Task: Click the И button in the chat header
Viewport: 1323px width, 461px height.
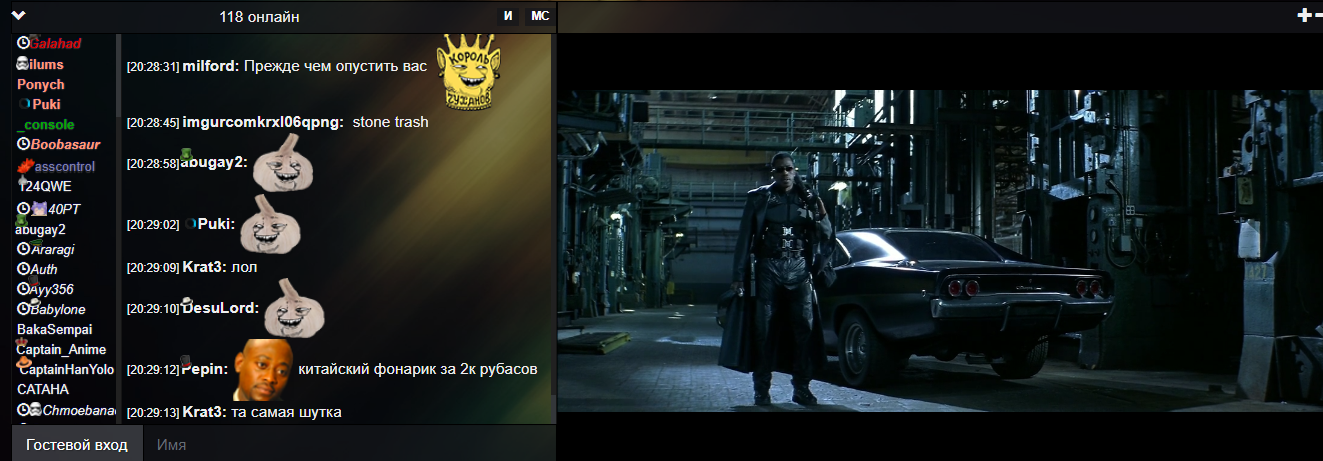Action: tap(508, 16)
